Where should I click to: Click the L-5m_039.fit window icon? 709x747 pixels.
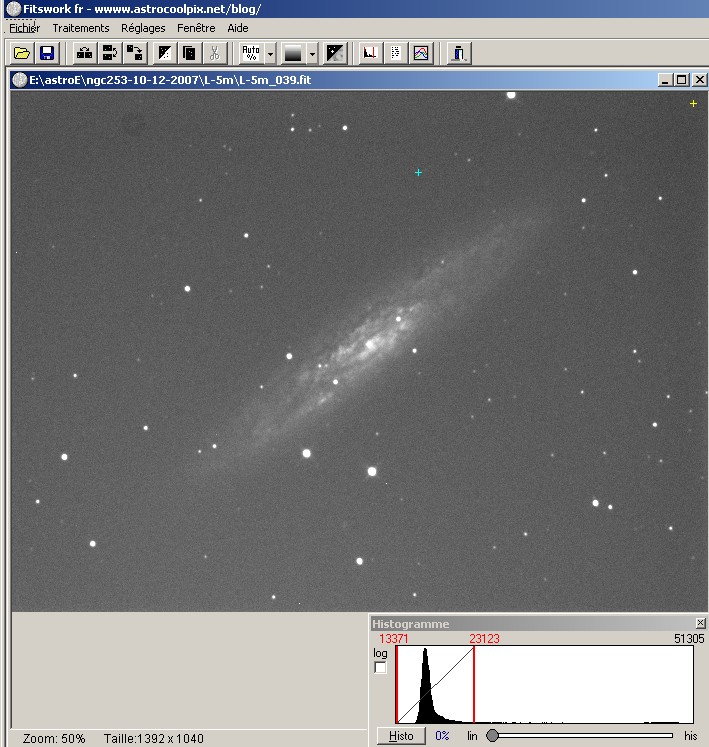point(19,80)
